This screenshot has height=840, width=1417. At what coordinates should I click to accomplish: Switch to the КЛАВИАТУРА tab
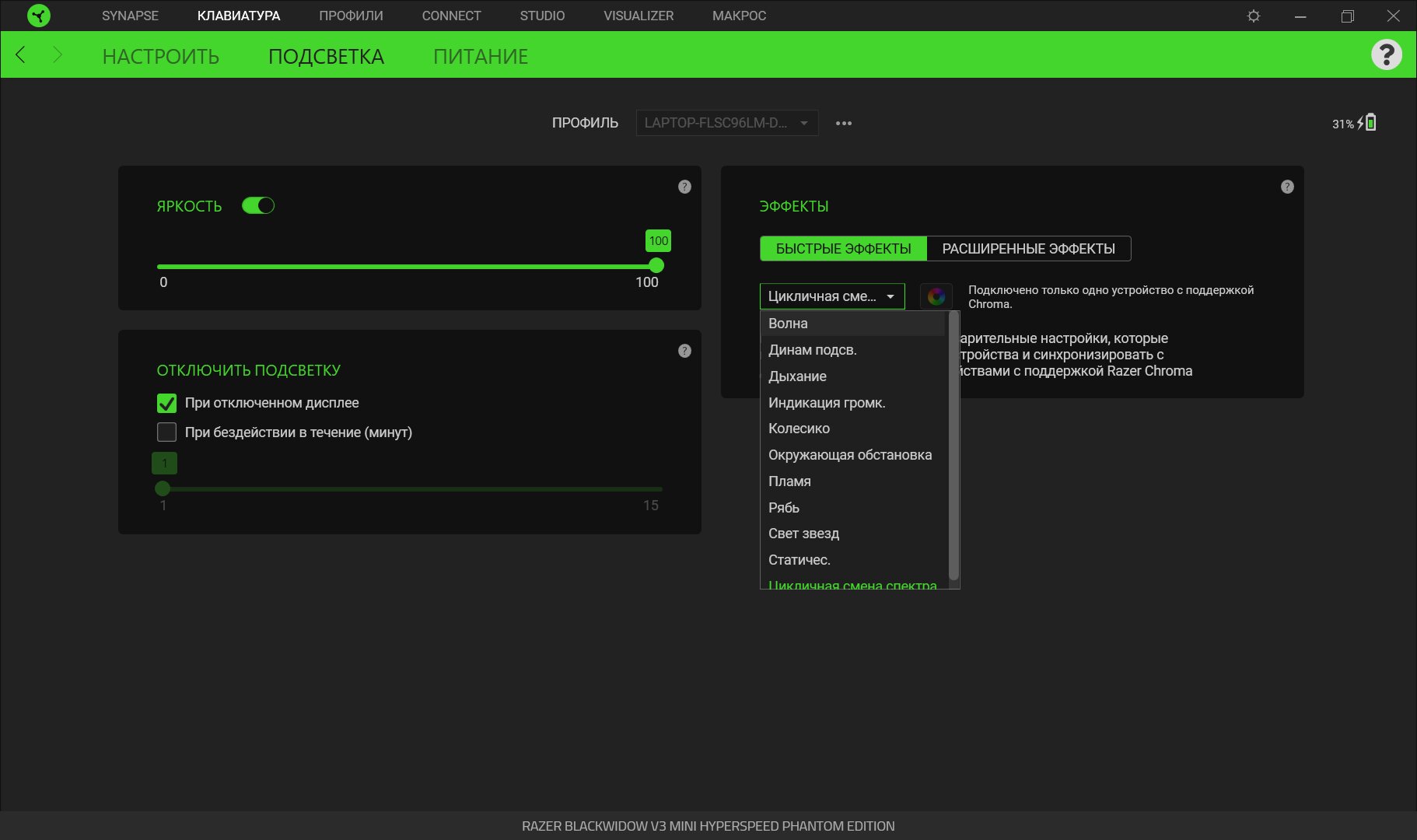point(239,16)
